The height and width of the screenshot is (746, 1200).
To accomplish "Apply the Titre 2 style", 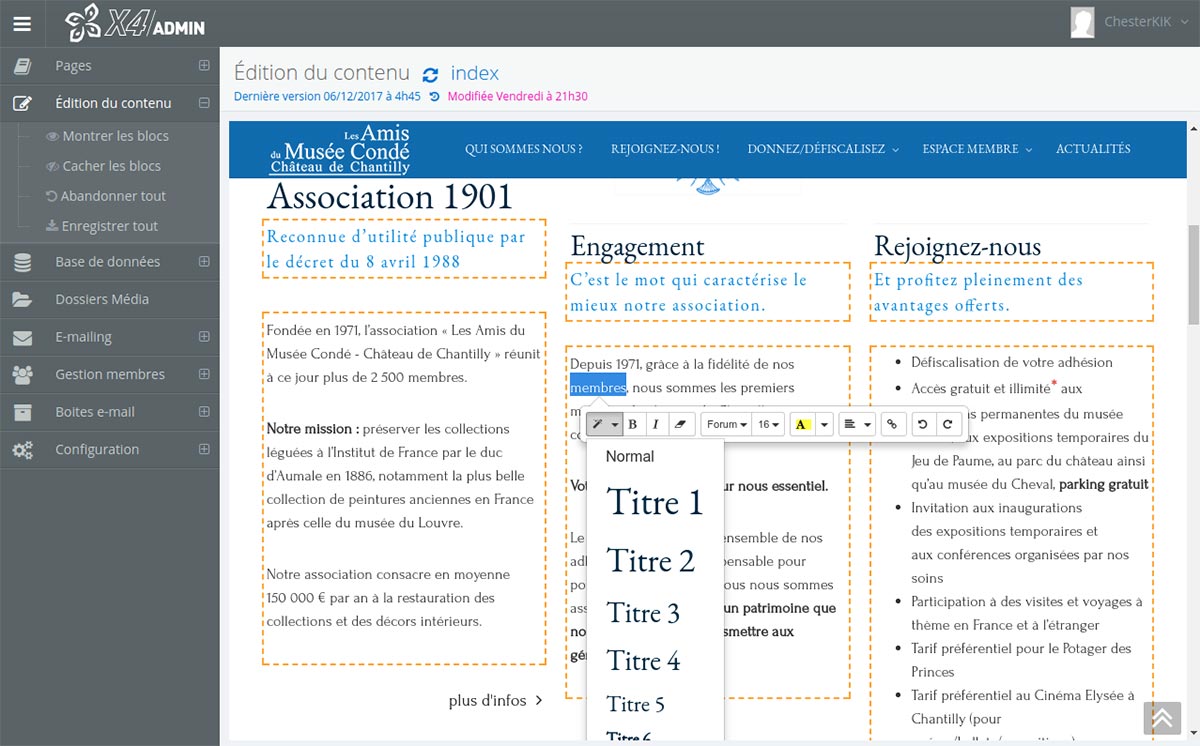I will 655,561.
